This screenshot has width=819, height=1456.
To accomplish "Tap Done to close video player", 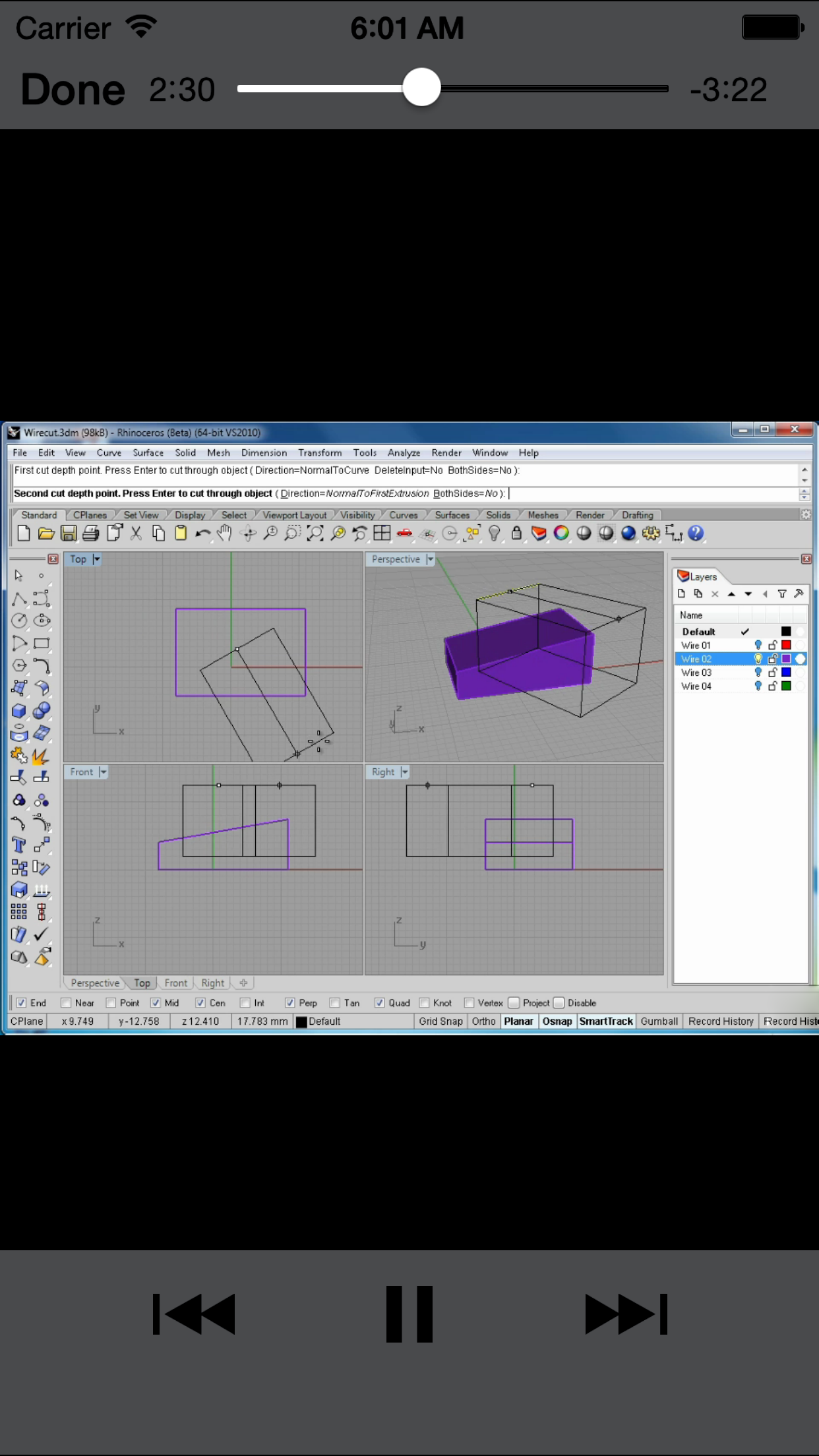I will coord(73,90).
